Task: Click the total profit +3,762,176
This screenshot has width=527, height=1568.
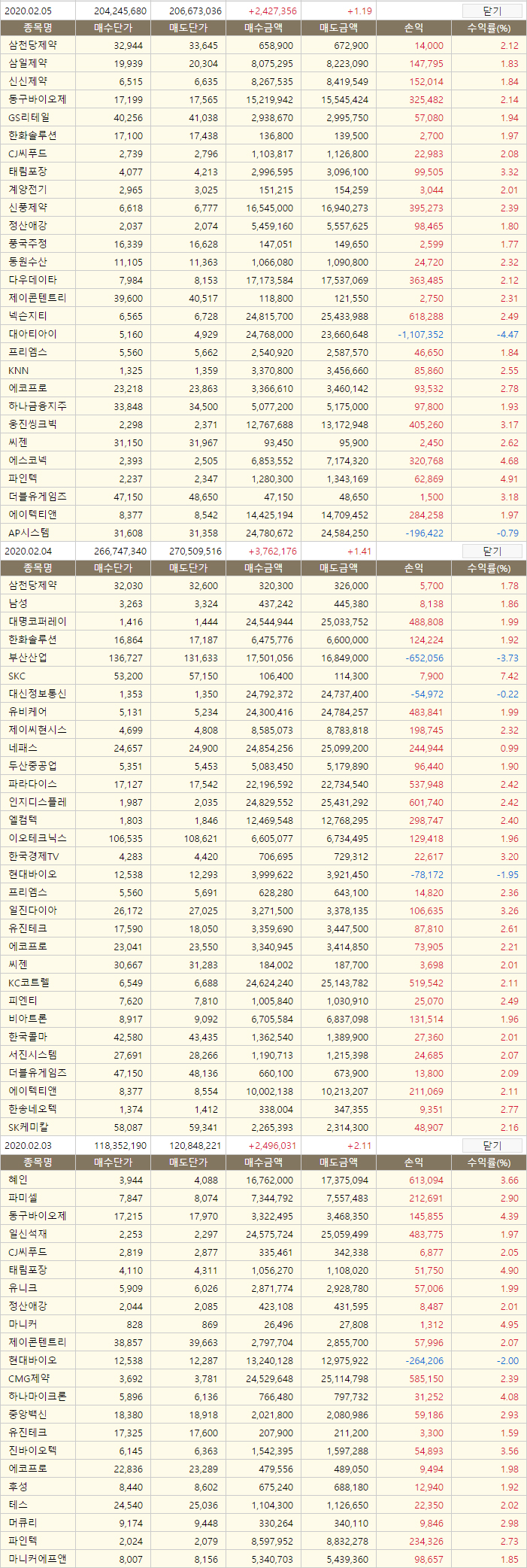Action: point(272,552)
